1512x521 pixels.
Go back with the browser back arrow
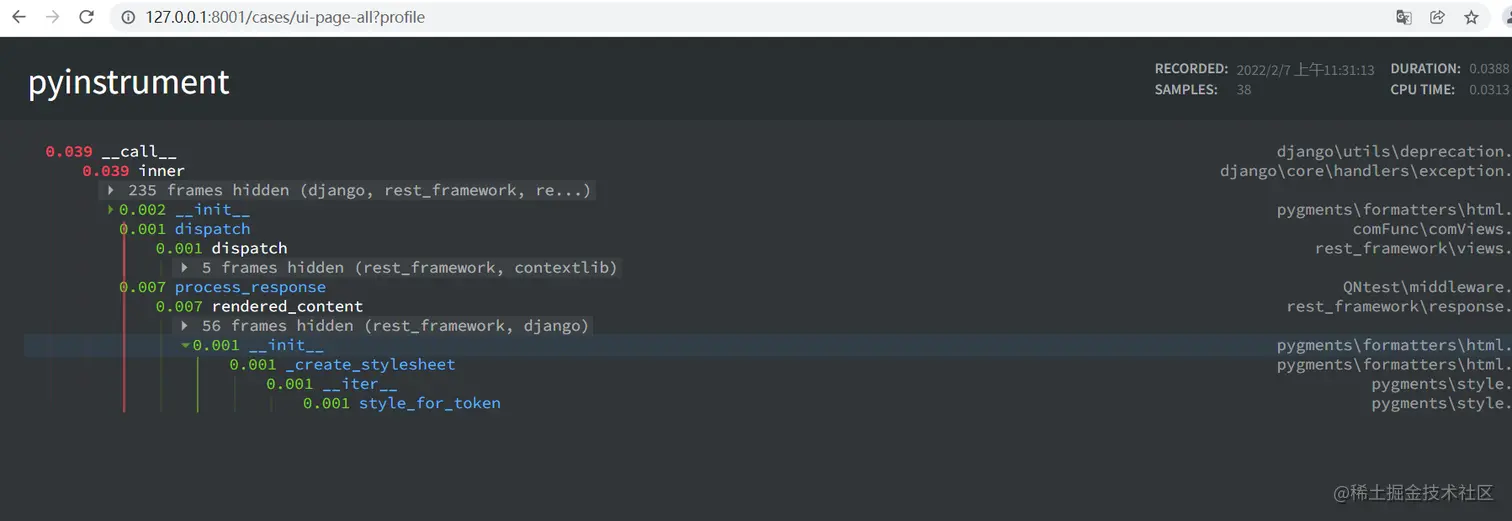tap(18, 17)
